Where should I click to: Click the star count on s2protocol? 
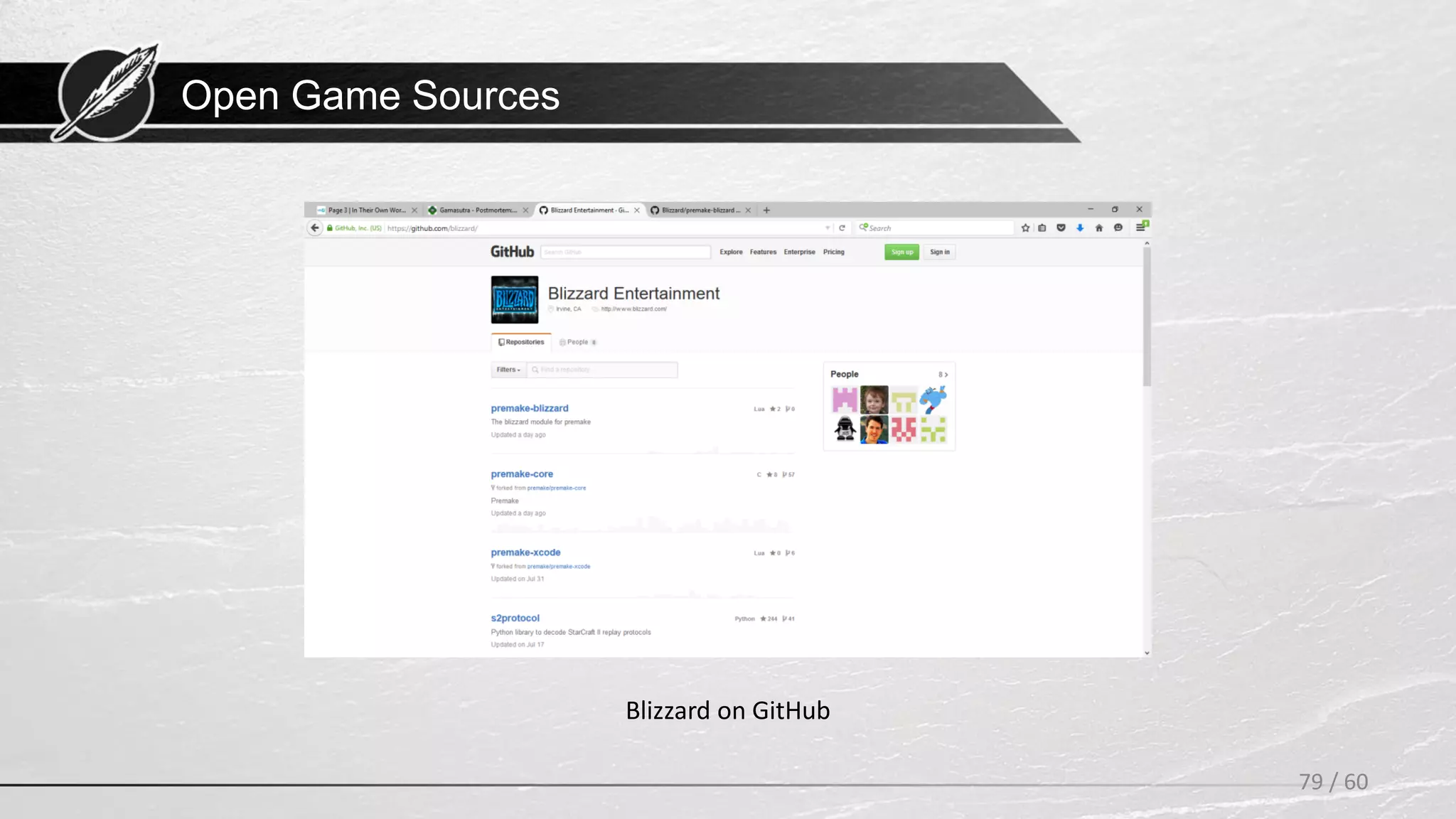tap(769, 619)
